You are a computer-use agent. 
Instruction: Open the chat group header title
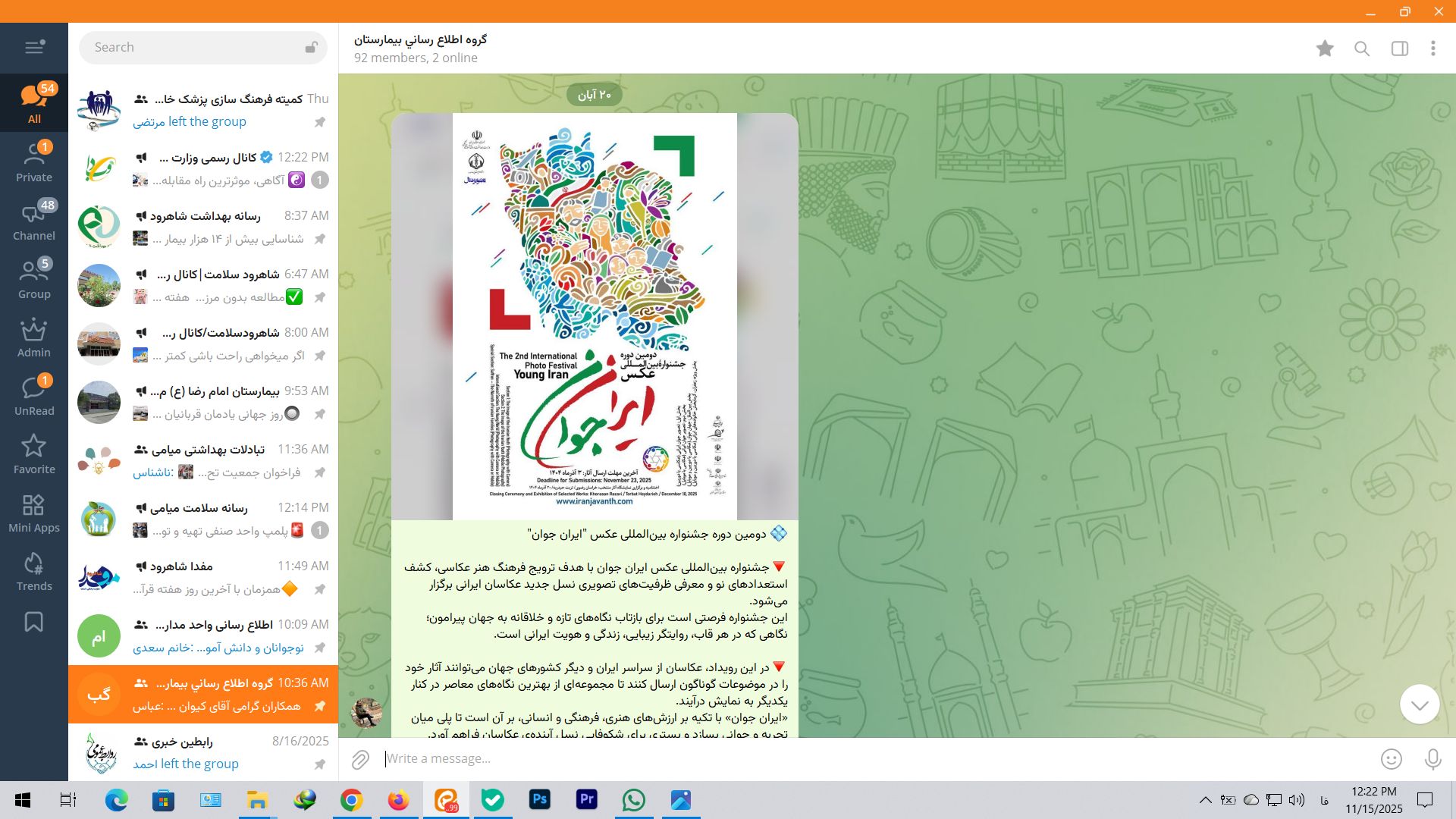coord(421,39)
